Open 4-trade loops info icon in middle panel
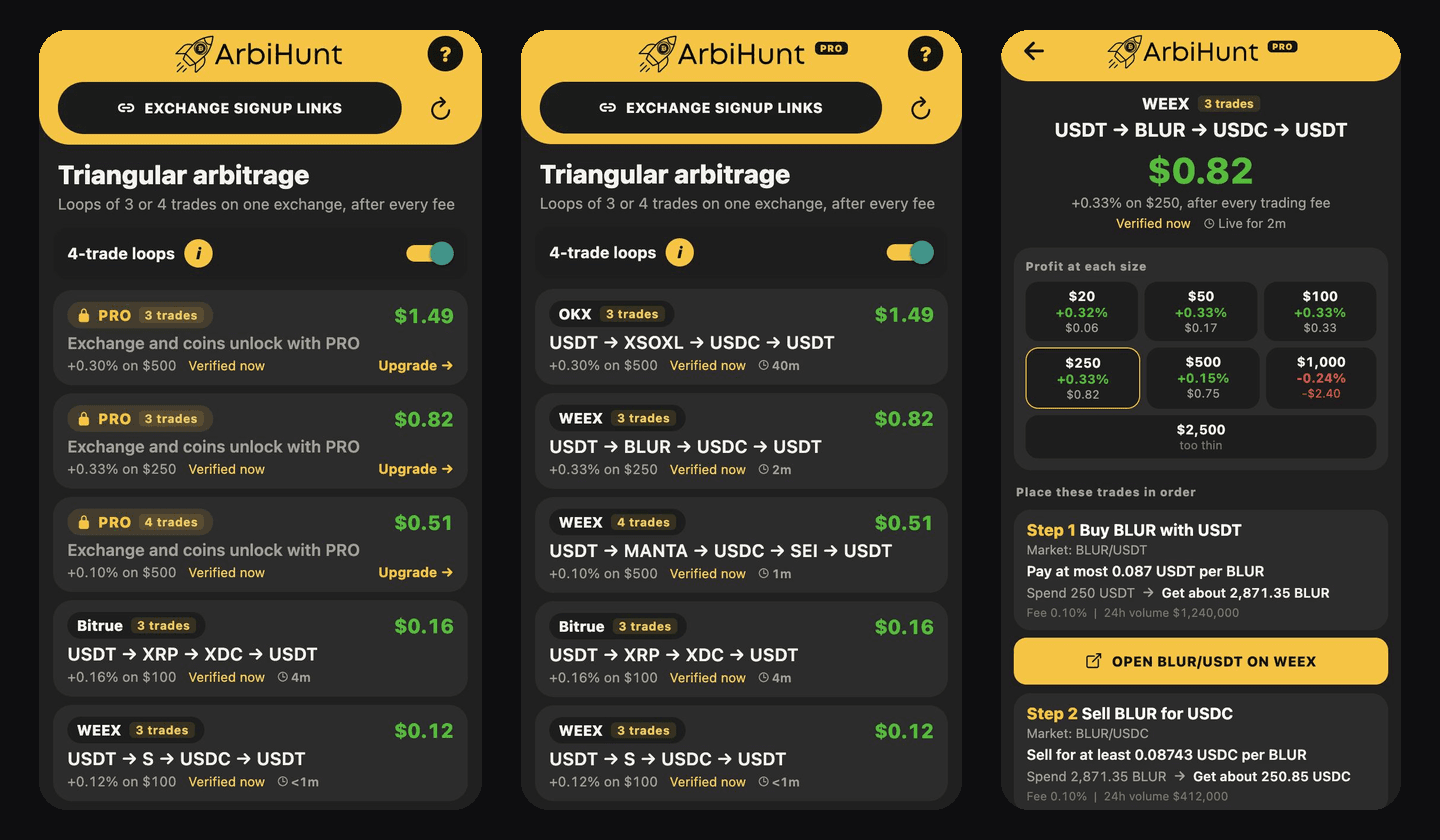Viewport: 1440px width, 840px height. click(x=680, y=253)
